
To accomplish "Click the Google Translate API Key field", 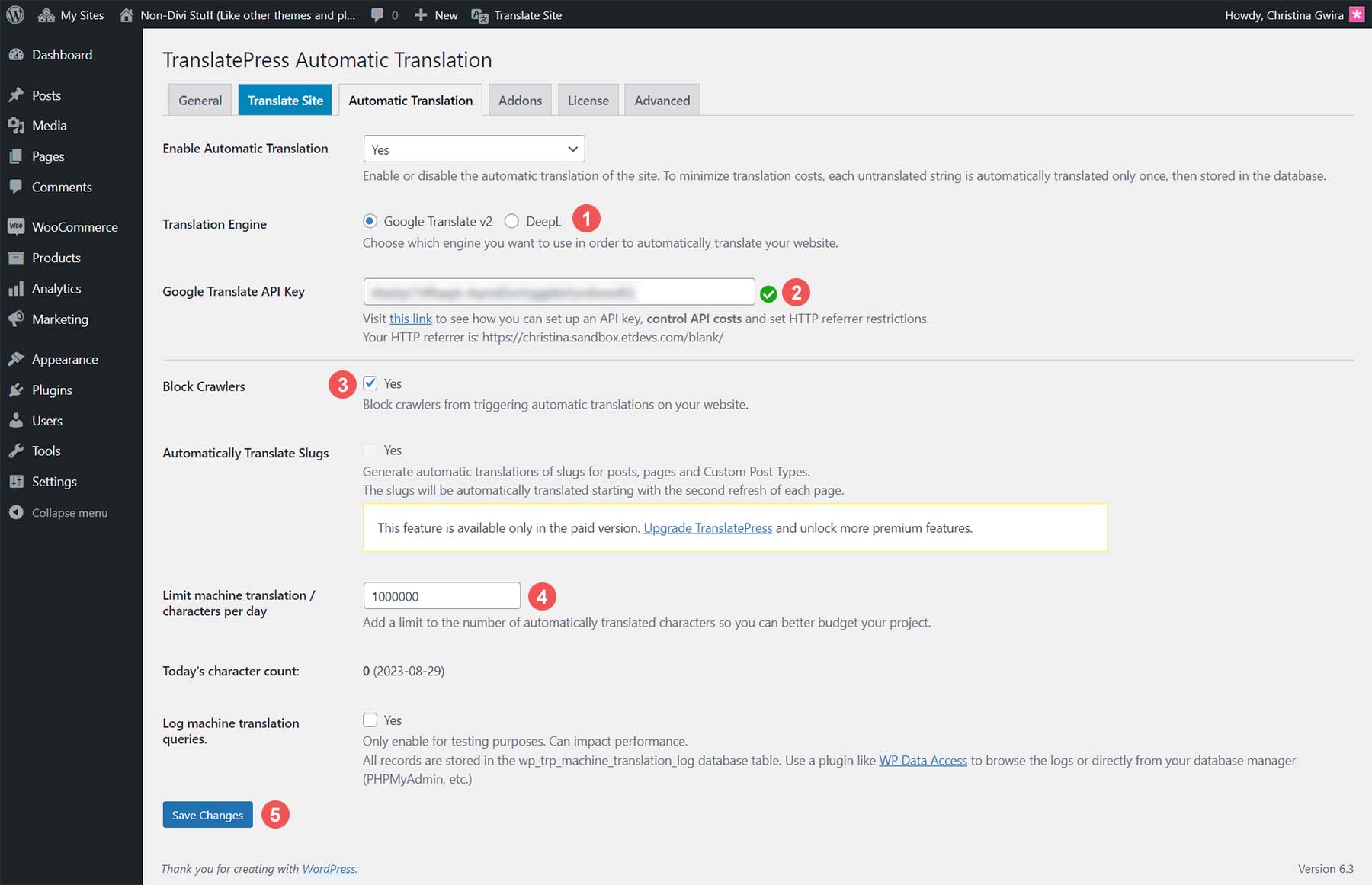I will [x=558, y=291].
